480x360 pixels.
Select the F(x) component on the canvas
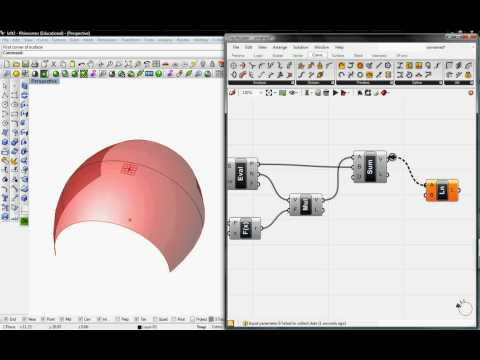coord(245,228)
